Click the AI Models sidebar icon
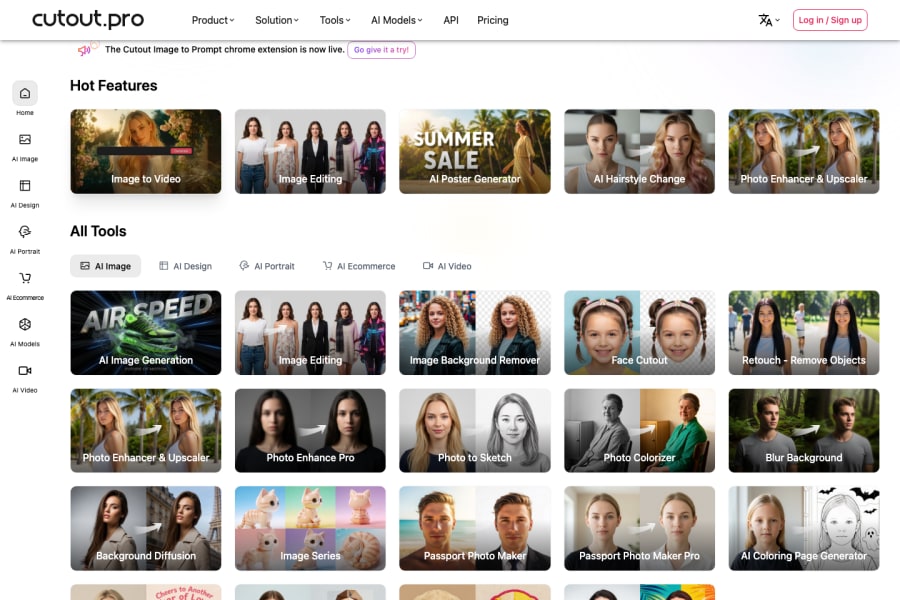Screen dimensions: 900x600 24,325
